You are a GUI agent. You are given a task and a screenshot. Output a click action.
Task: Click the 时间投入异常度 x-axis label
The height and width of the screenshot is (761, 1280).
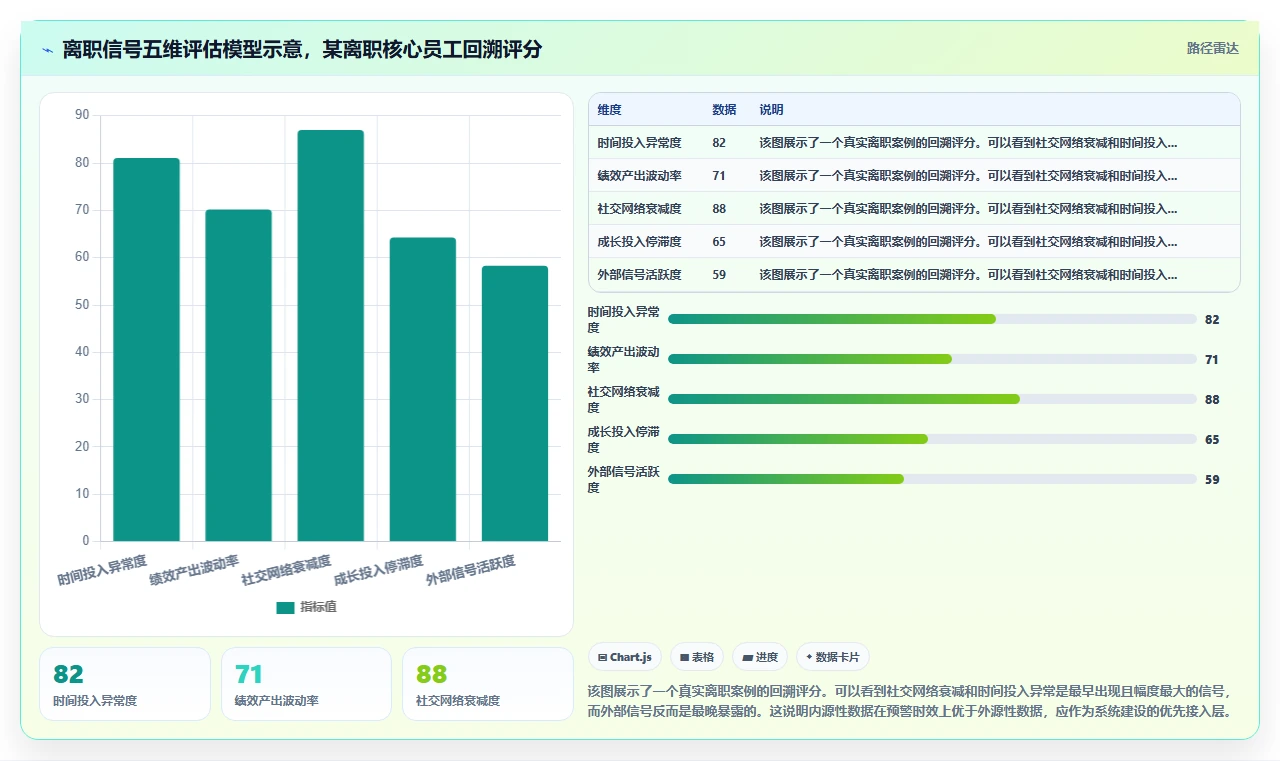point(102,570)
